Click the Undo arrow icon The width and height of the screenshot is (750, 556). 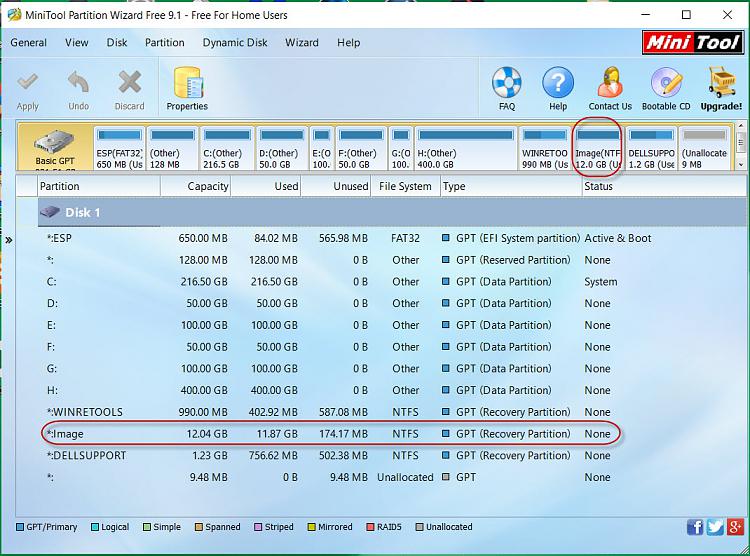click(x=78, y=82)
